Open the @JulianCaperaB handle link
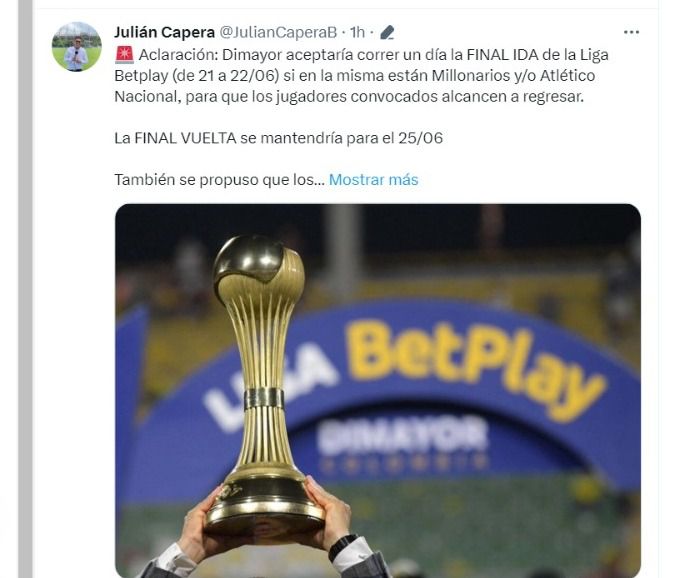This screenshot has width=673, height=578. coord(278,32)
